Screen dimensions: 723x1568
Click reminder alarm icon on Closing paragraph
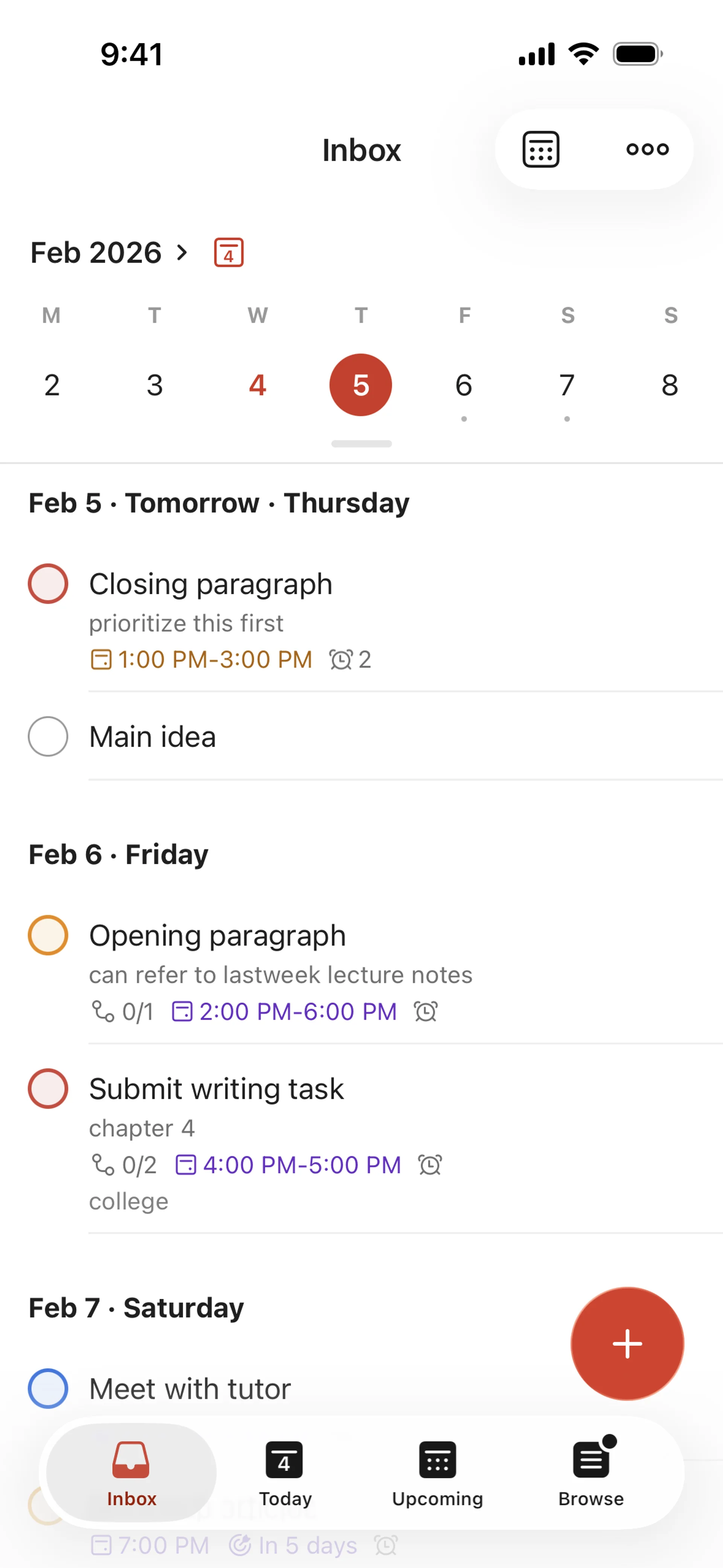pyautogui.click(x=341, y=659)
